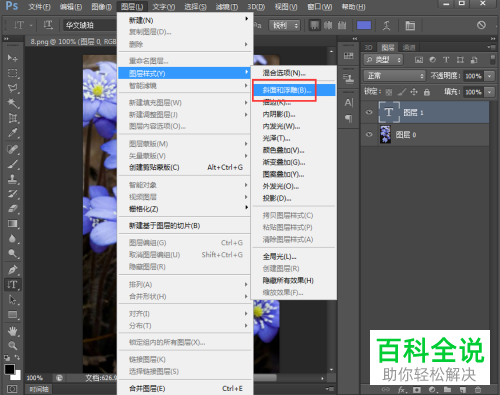
Task: Toggle the text layer filter T icon
Action: click(x=446, y=60)
